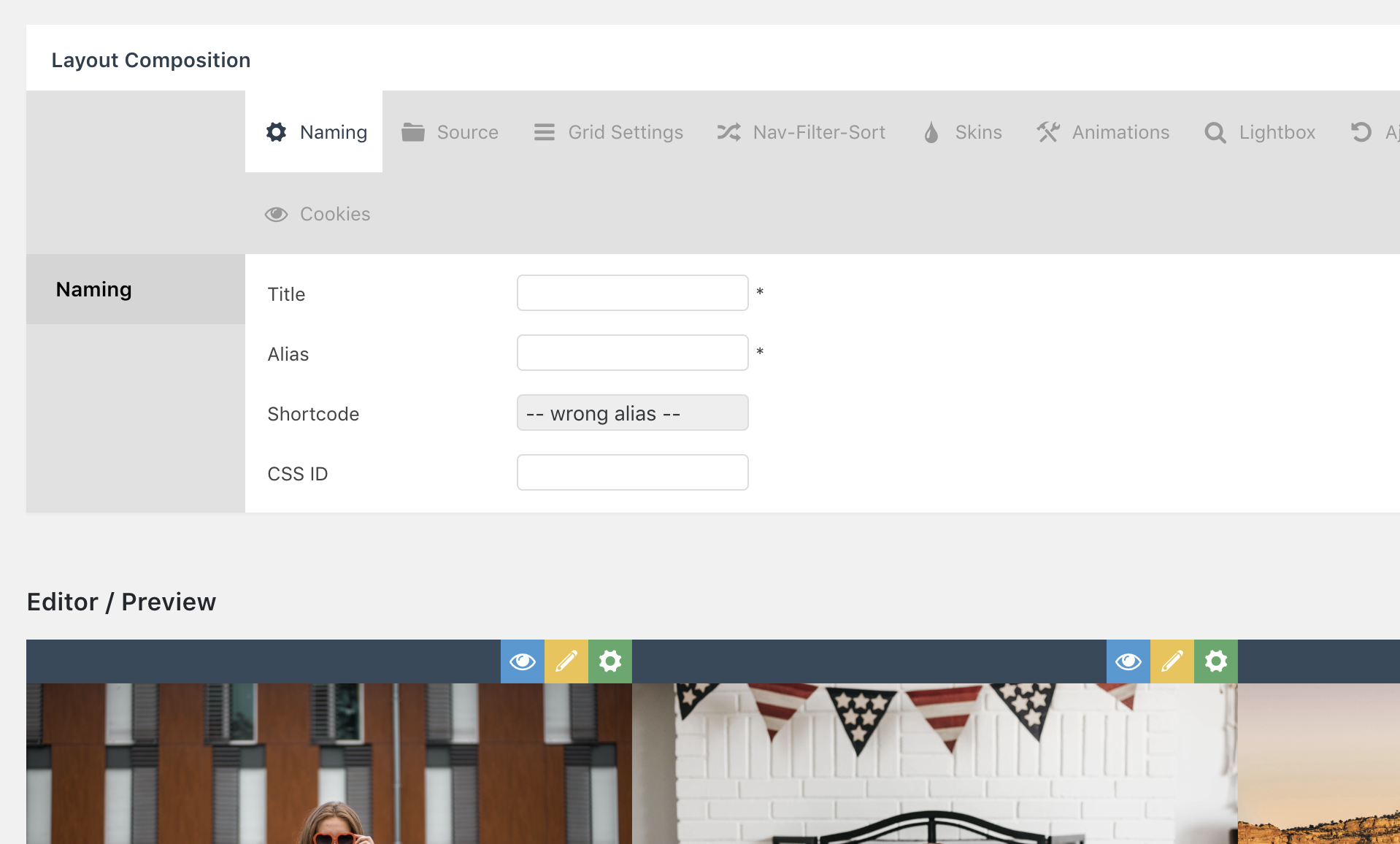Viewport: 1400px width, 844px height.
Task: Click the CSS ID input box
Action: click(x=632, y=472)
